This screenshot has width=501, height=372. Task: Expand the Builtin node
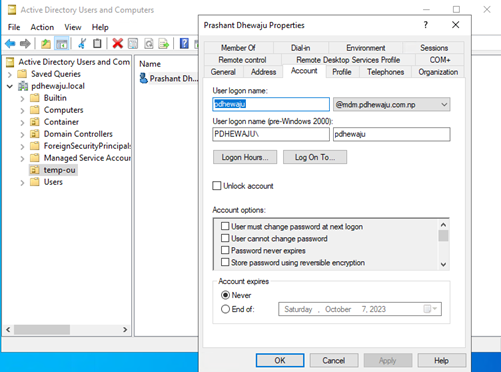22,98
